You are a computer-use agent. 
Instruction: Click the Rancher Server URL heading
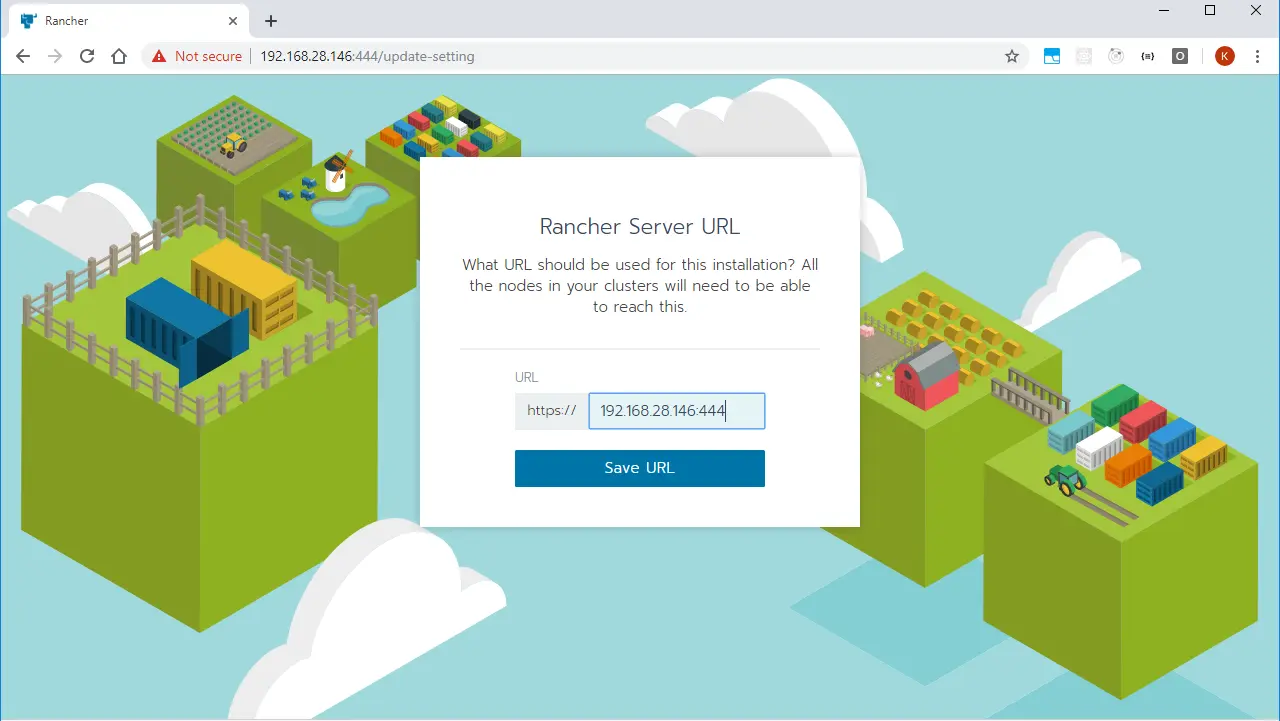(639, 227)
